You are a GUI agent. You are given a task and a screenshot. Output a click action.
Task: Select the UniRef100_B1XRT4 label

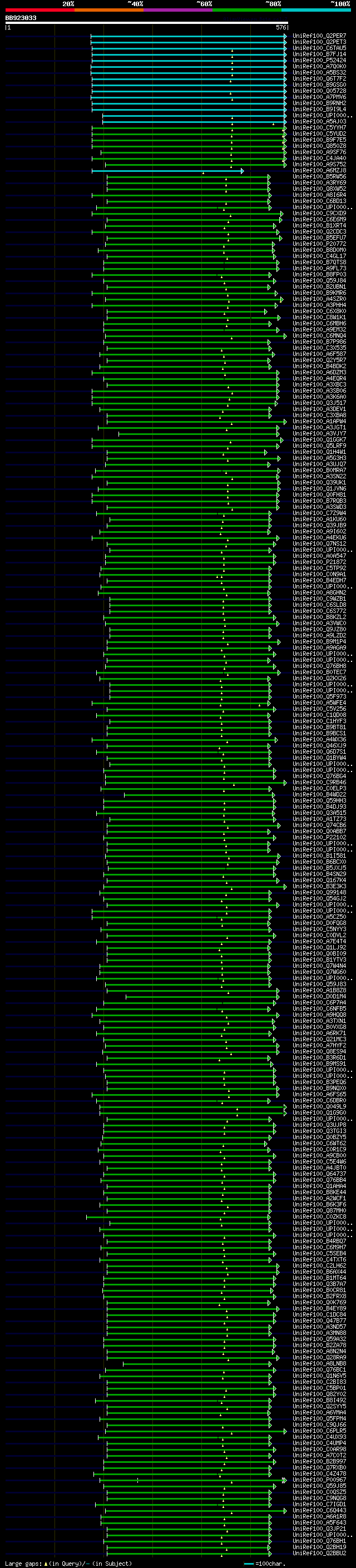point(319,226)
